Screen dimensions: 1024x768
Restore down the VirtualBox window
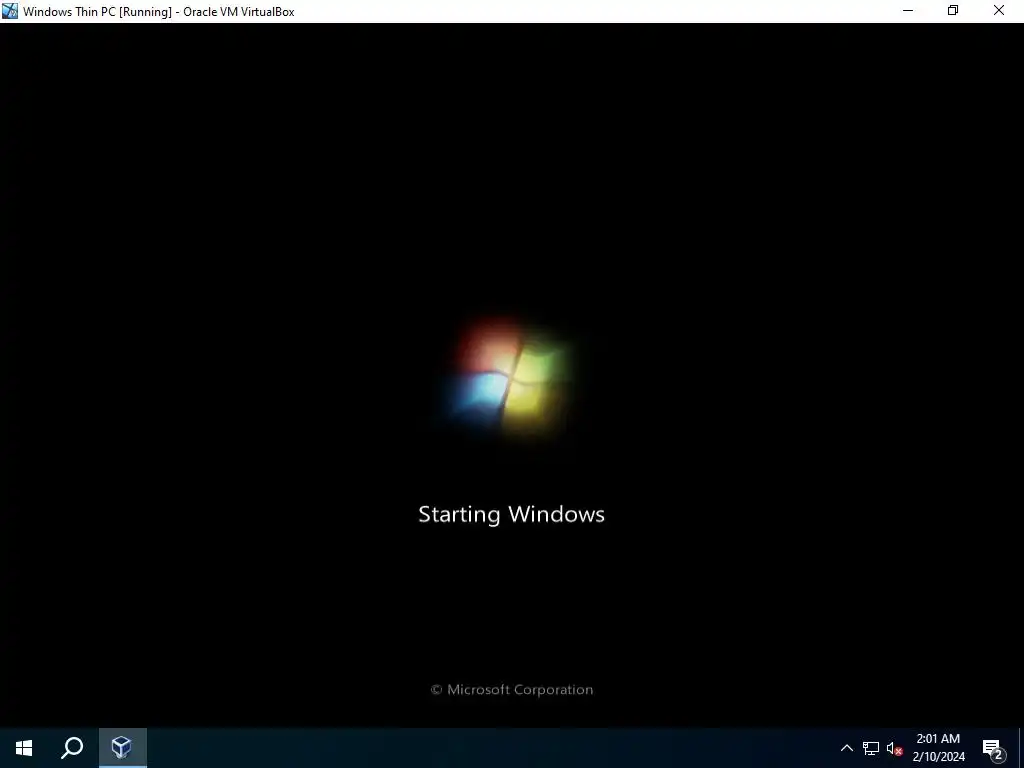click(x=953, y=11)
